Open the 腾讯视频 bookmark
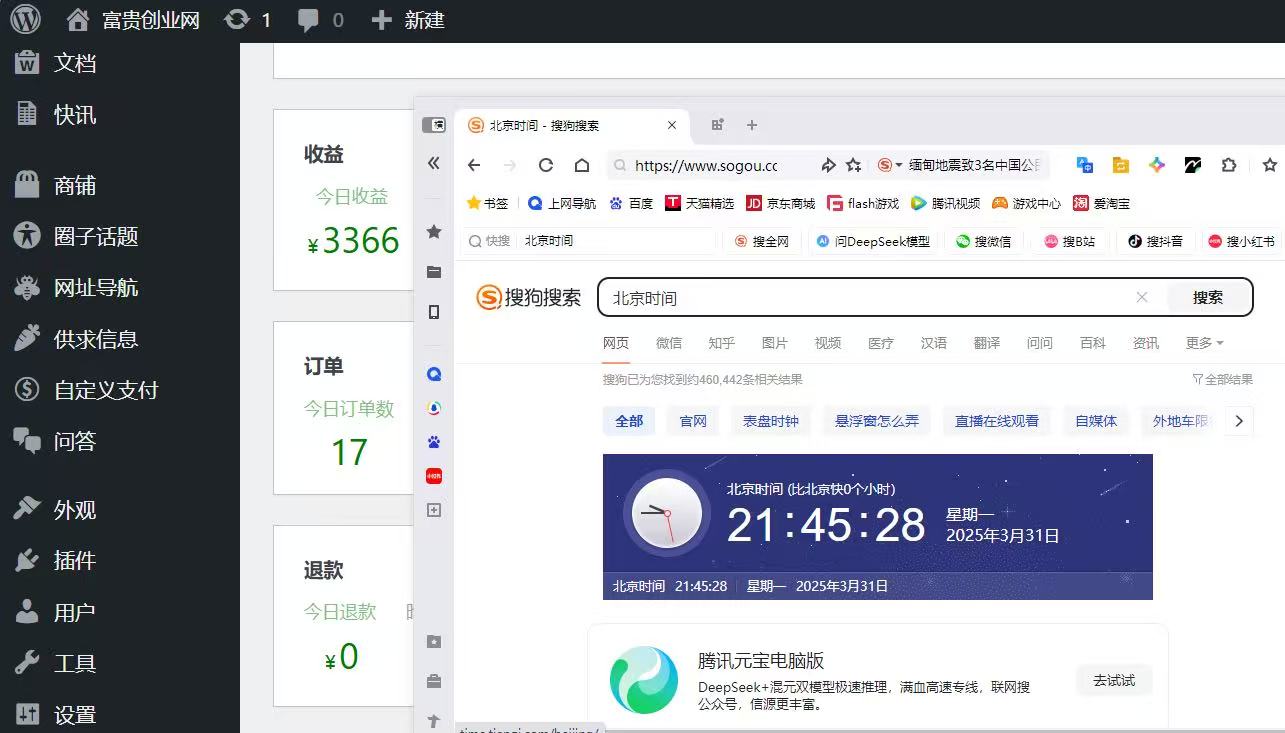1285x733 pixels. pyautogui.click(x=946, y=203)
